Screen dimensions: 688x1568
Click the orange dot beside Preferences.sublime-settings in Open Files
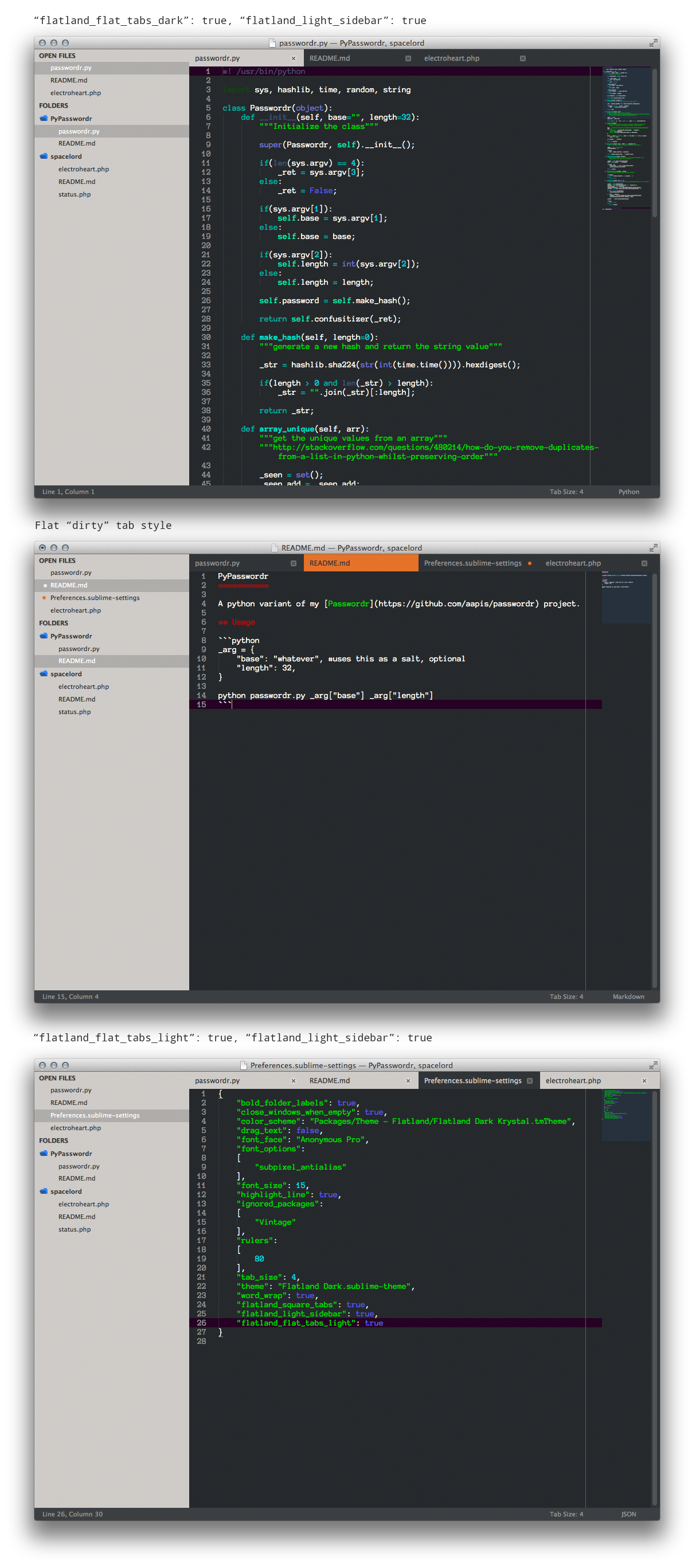coord(45,598)
